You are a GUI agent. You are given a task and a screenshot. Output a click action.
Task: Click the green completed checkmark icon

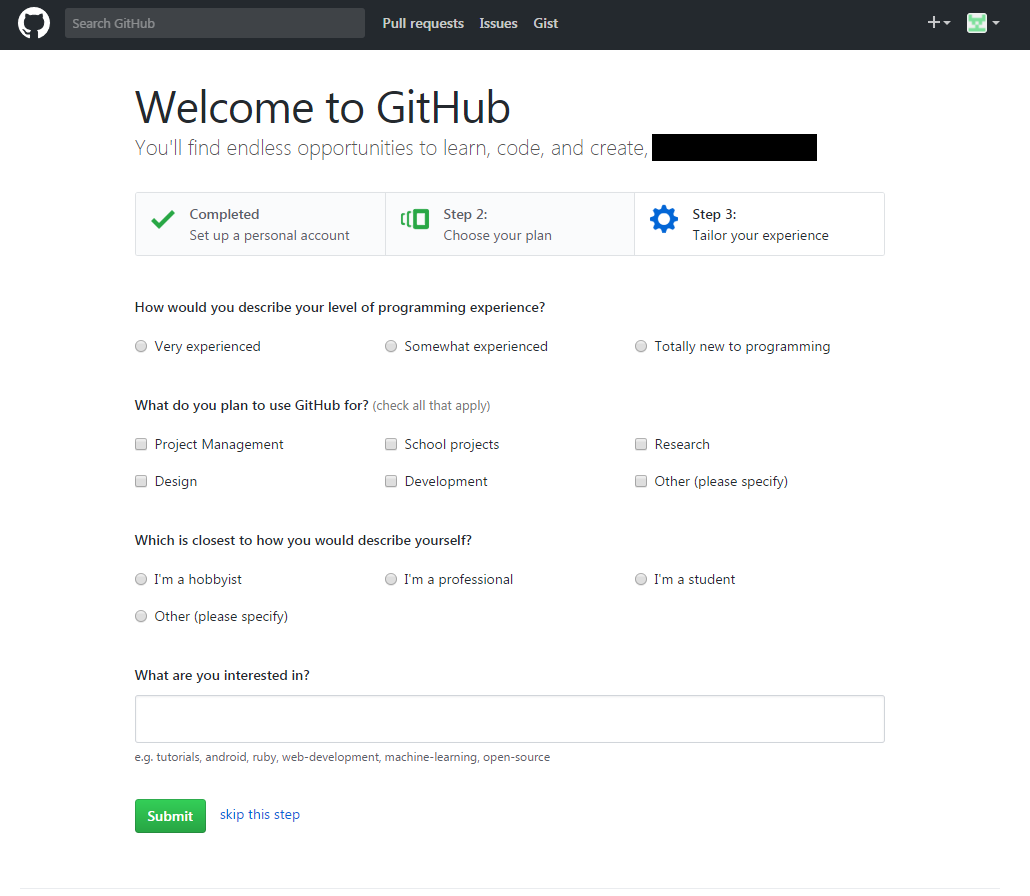pos(162,219)
